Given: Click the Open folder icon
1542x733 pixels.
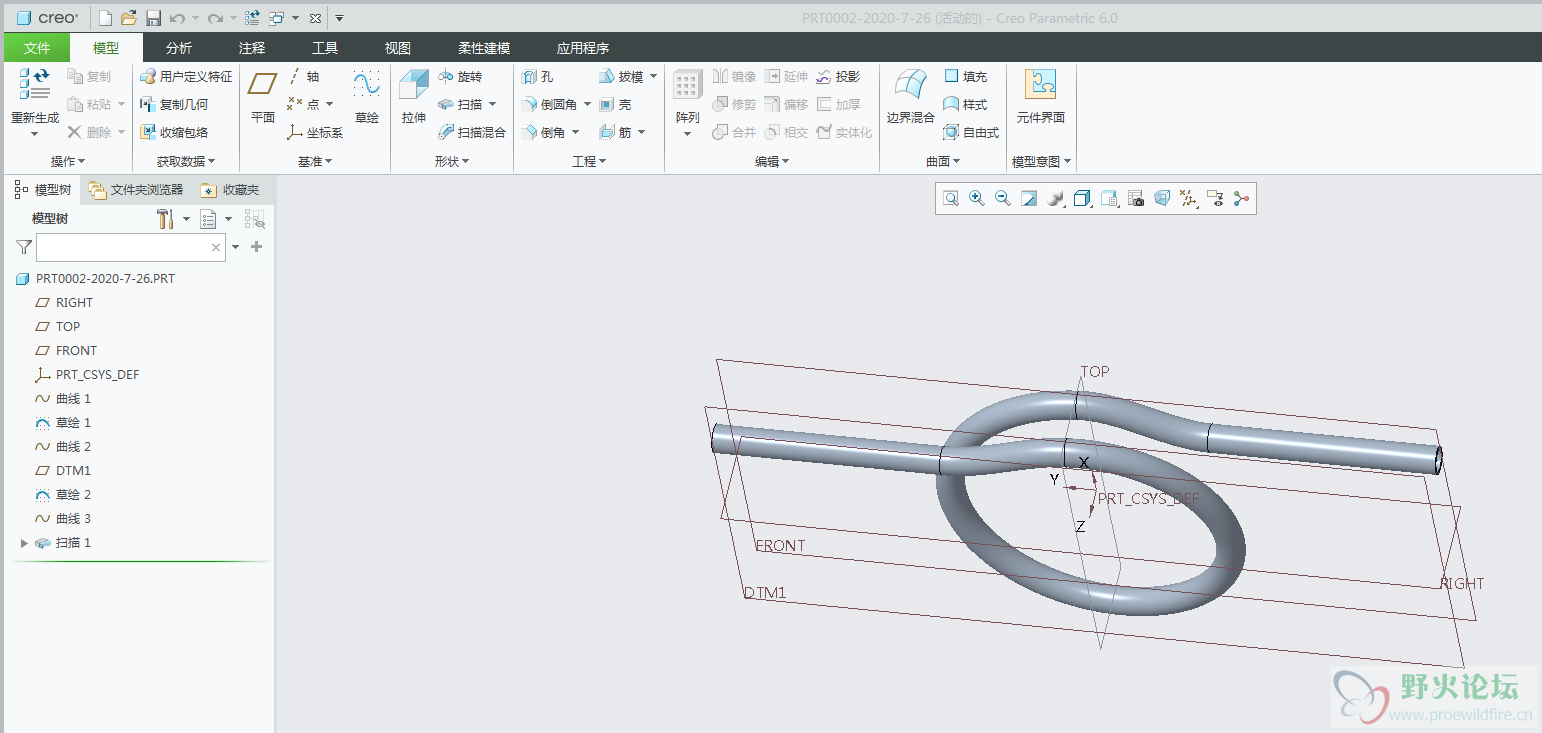Looking at the screenshot, I should 129,18.
